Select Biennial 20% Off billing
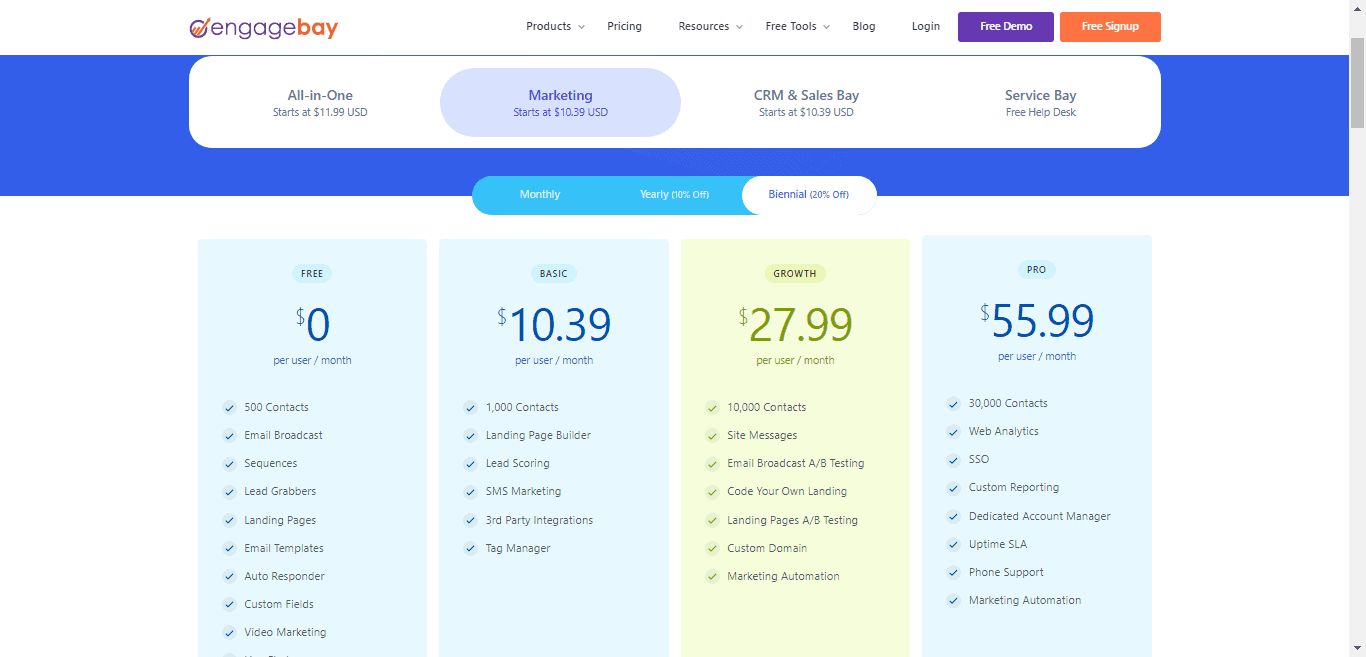The width and height of the screenshot is (1366, 657). tap(809, 195)
